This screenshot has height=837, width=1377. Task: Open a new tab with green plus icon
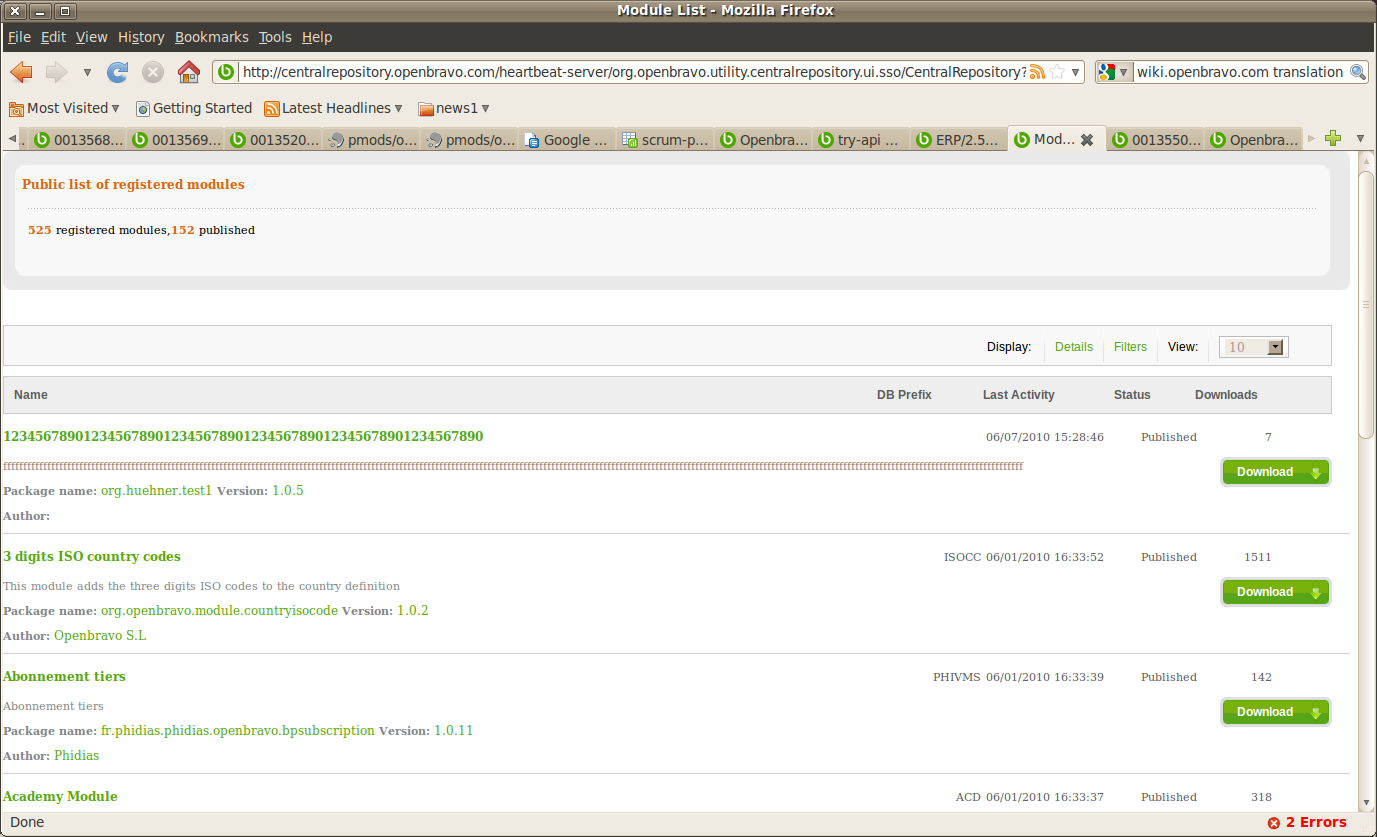[1332, 139]
